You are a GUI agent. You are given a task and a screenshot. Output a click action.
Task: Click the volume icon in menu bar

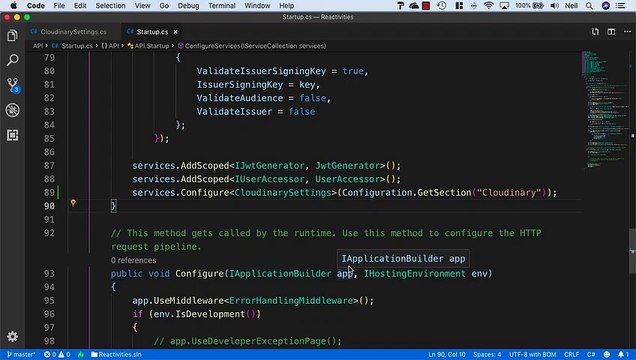[x=554, y=6]
